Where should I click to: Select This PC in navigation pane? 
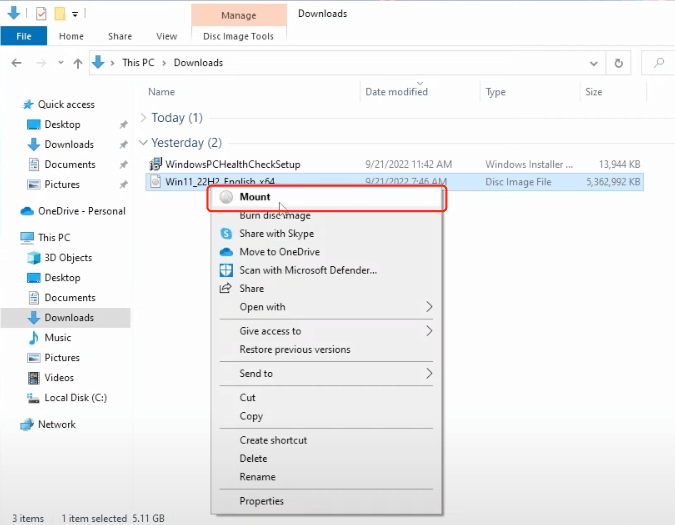tap(54, 238)
